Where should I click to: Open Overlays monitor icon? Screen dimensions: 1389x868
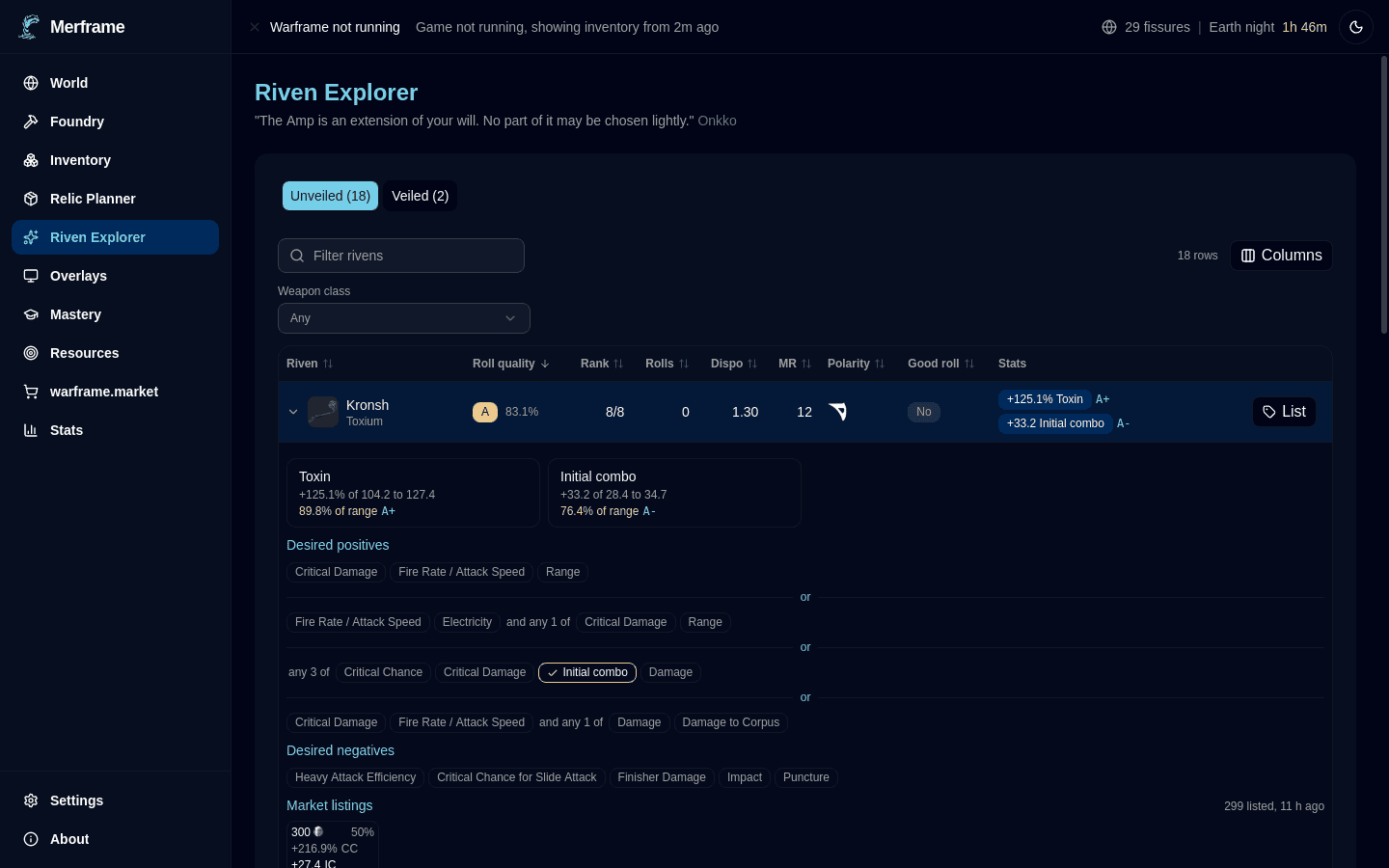coord(31,276)
